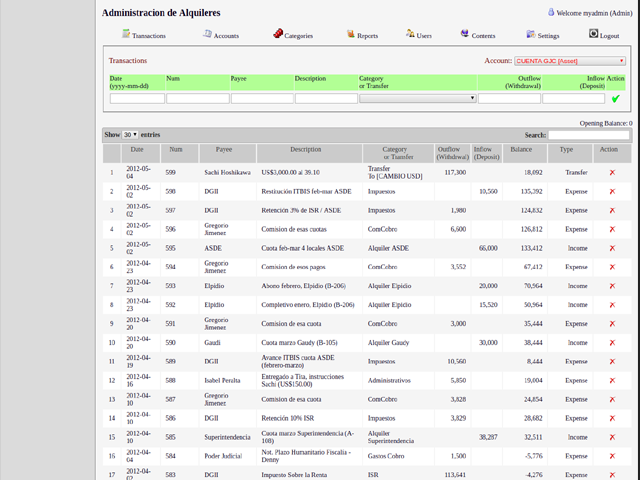Delete transaction 597 Retención 3% ISR

point(612,210)
